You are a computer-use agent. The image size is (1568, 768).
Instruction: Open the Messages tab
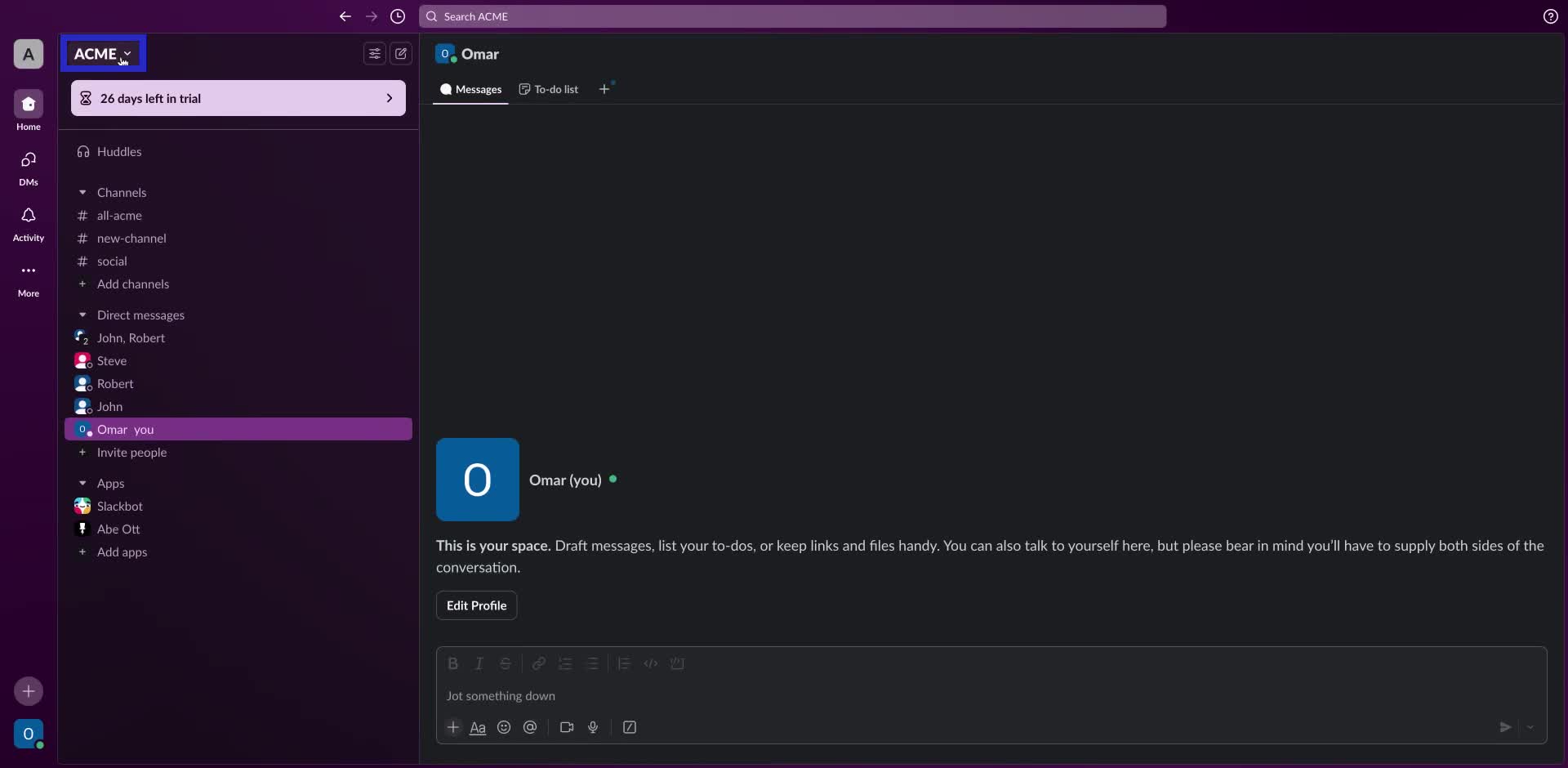[470, 89]
